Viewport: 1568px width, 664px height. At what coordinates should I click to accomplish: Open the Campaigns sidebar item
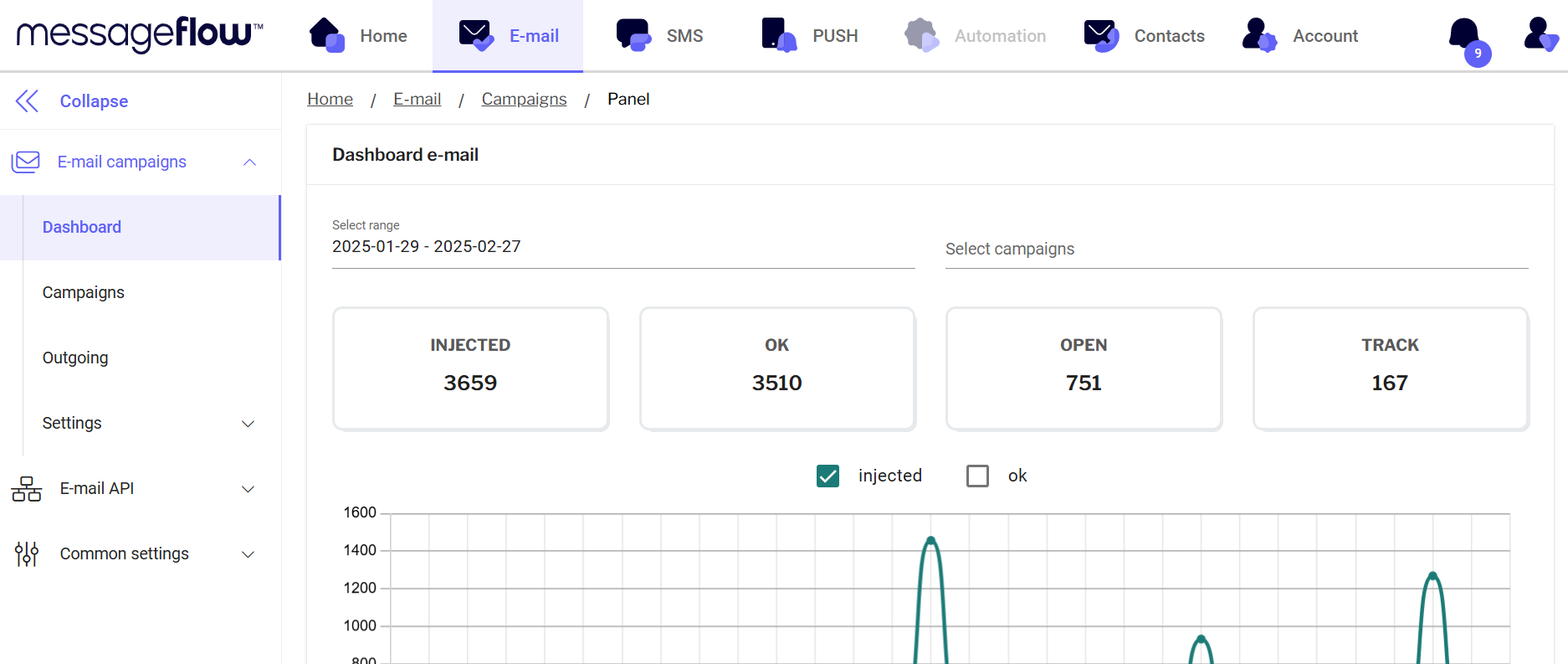tap(84, 292)
